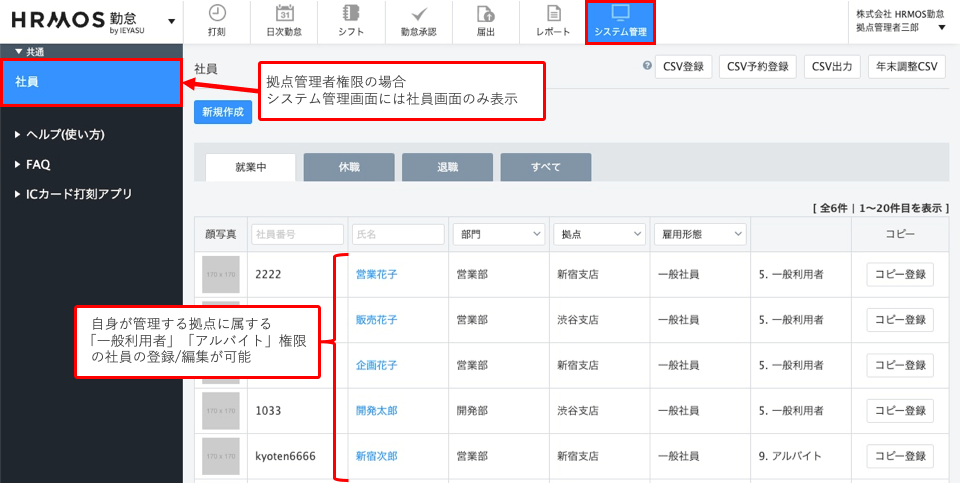Viewport: 960px width, 483px height.
Task: Click the 社員番号 search field
Action: [x=297, y=234]
